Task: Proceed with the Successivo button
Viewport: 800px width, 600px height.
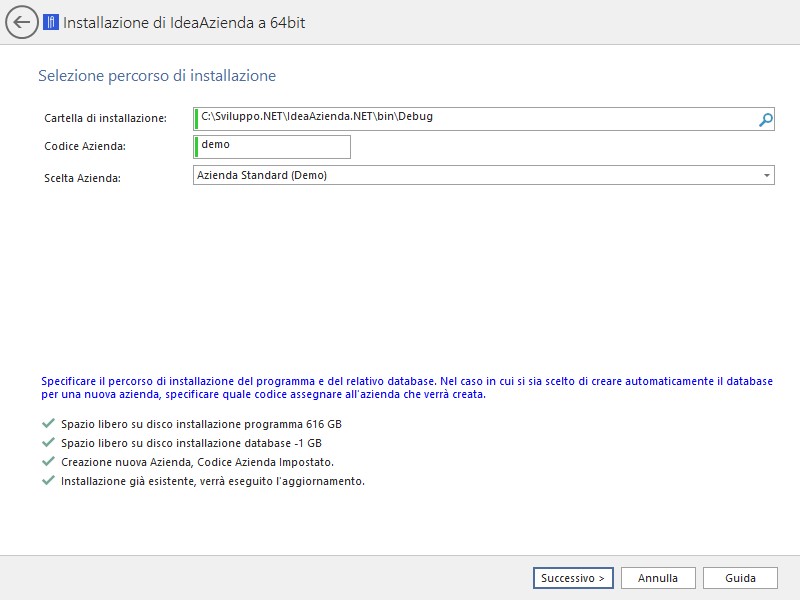Action: (573, 578)
